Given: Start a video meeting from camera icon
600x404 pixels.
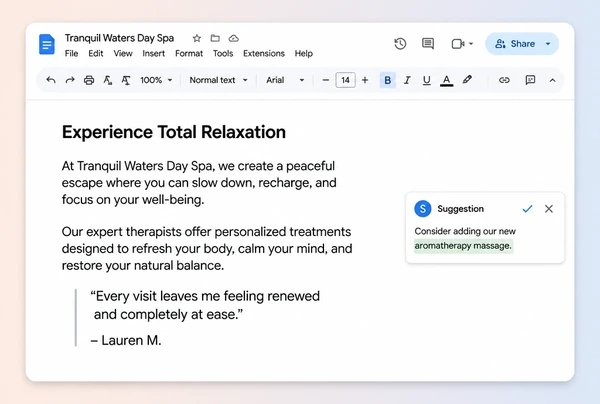Looking at the screenshot, I should [x=458, y=44].
